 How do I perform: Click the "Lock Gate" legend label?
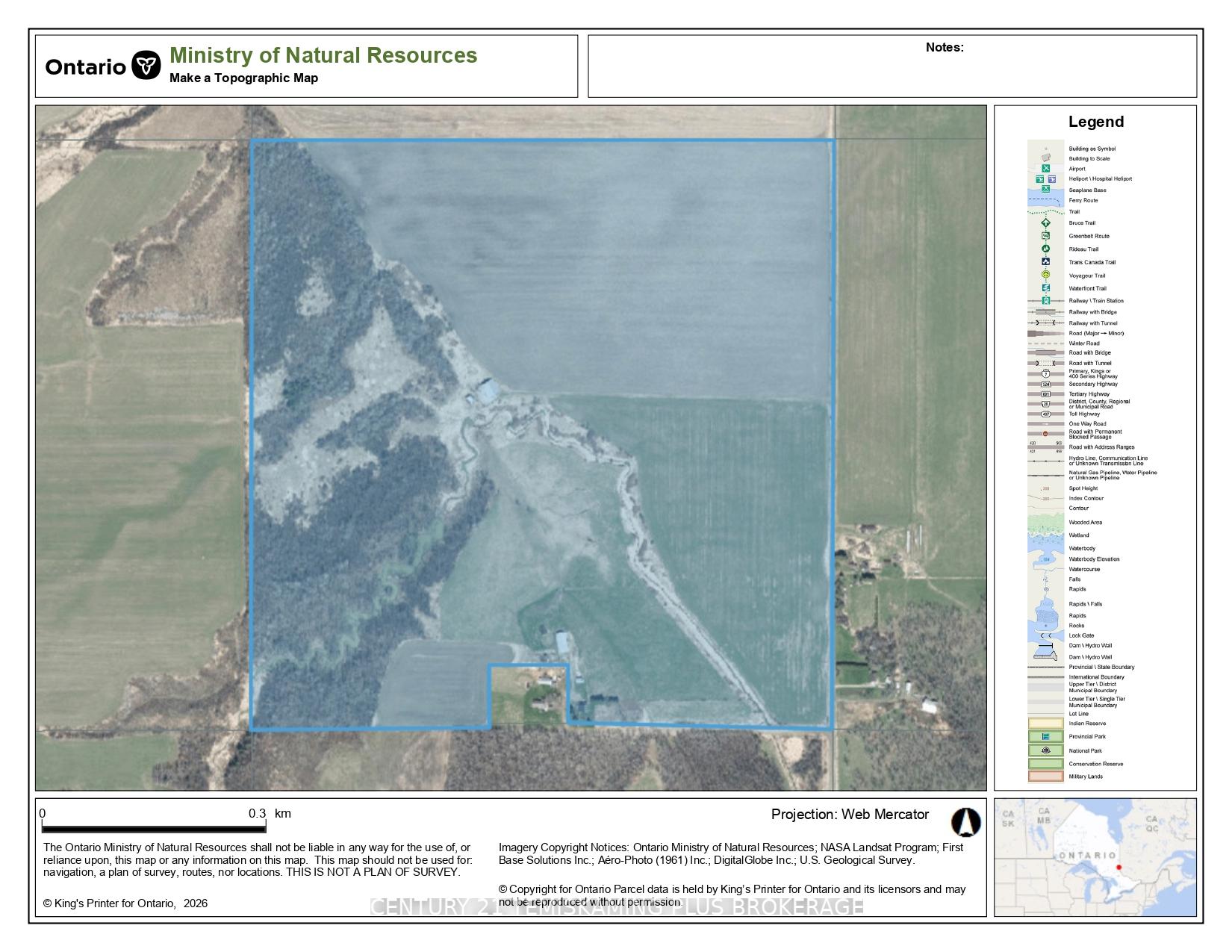[x=1080, y=635]
